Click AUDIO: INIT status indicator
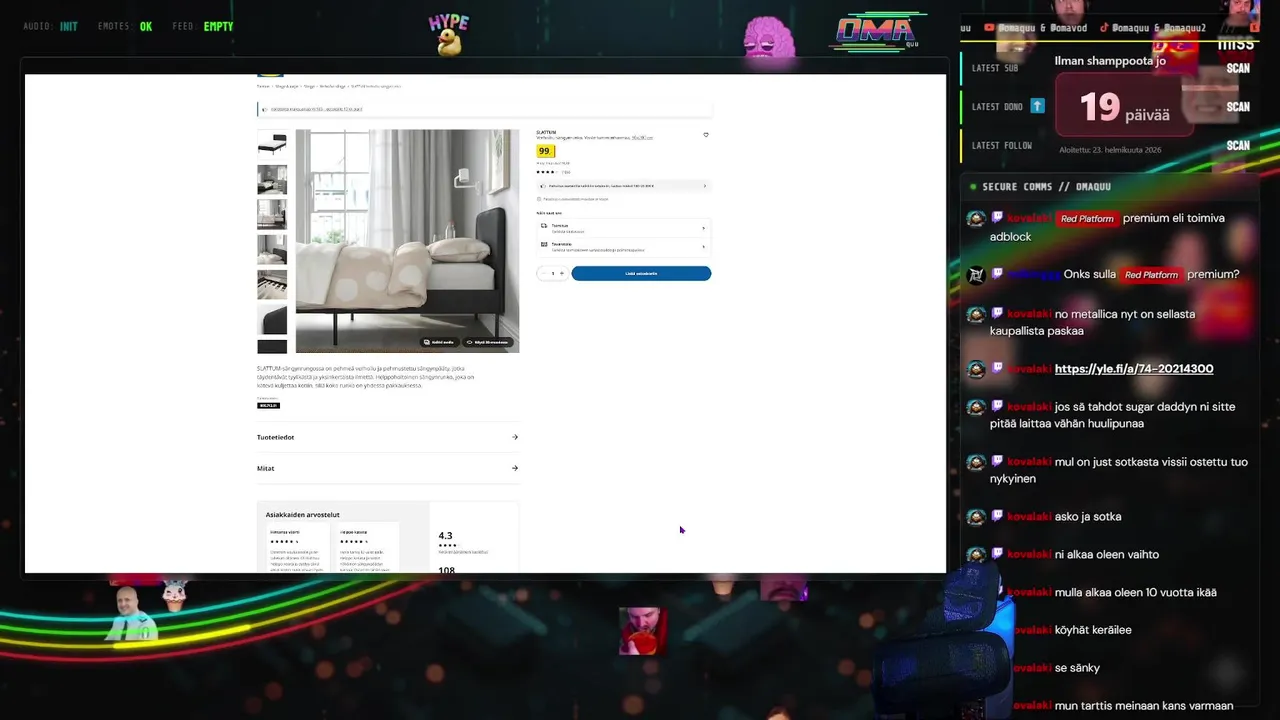Viewport: 1280px width, 720px height. pyautogui.click(x=50, y=27)
